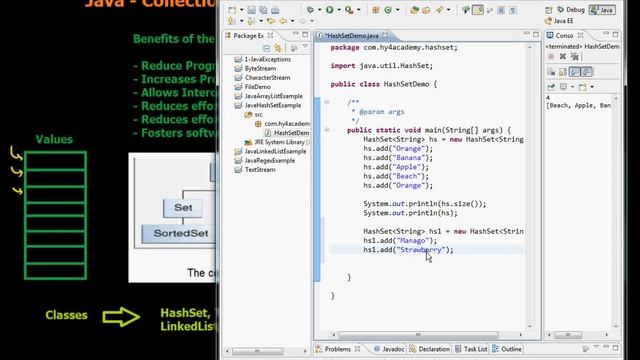The height and width of the screenshot is (360, 640).
Task: Click the New file wizard icon
Action: click(x=232, y=10)
